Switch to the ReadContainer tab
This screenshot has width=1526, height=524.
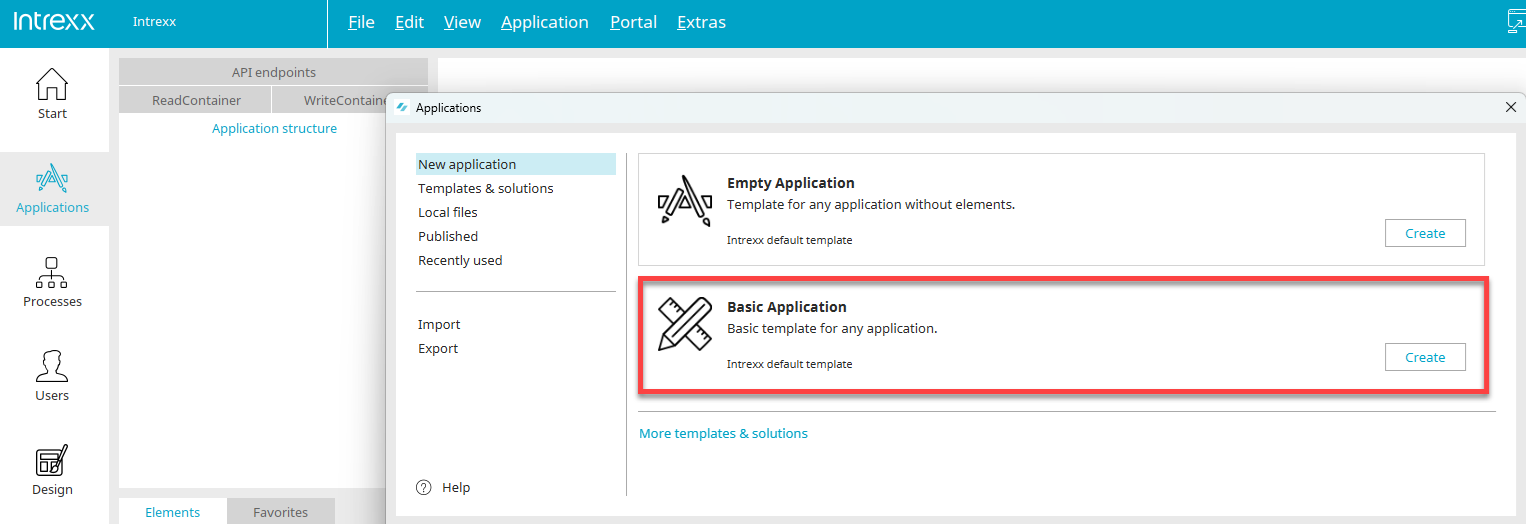click(196, 100)
